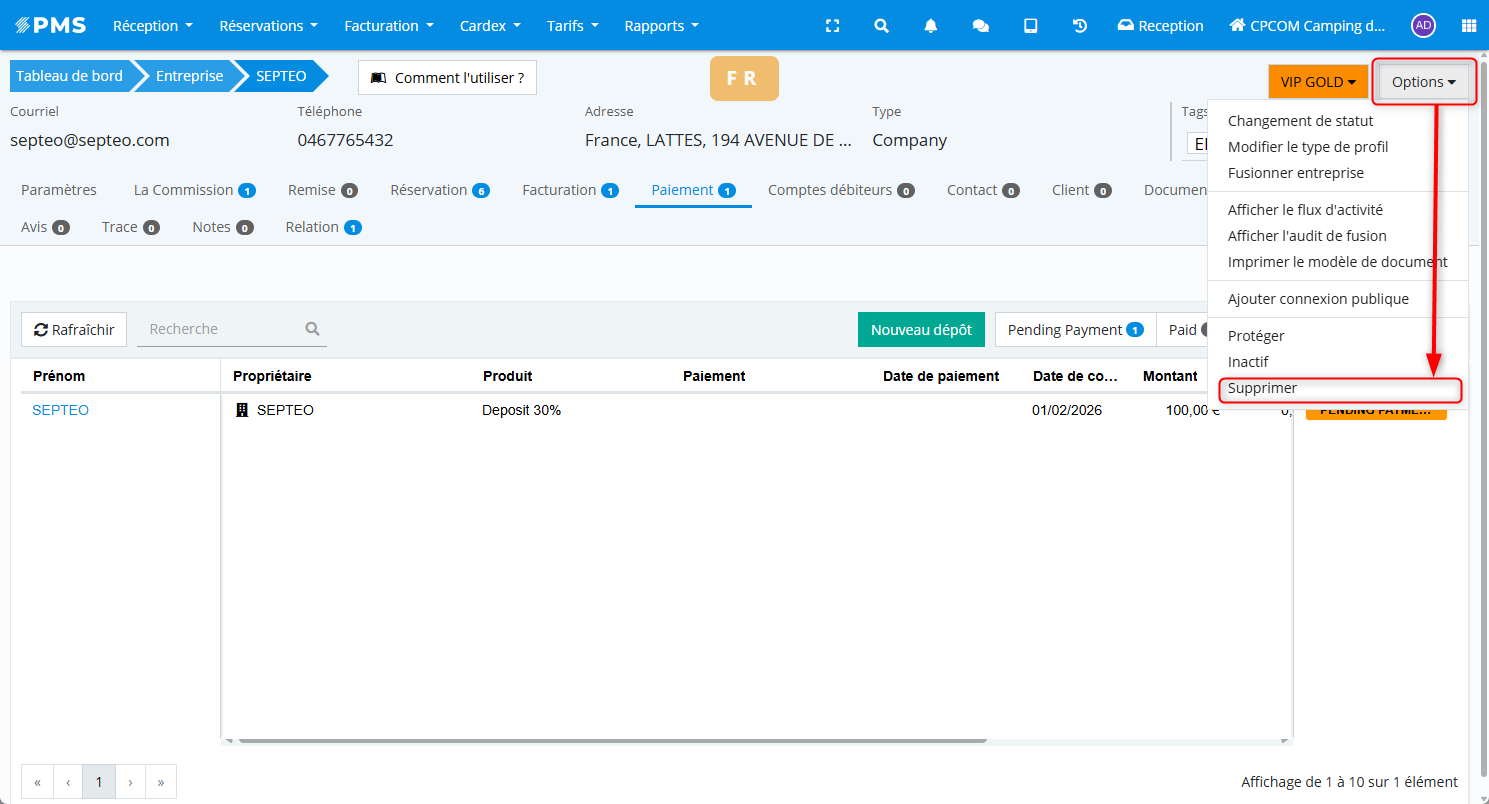Viewport: 1489px width, 804px height.
Task: Expand the VIP GOLD dropdown
Action: click(x=1317, y=82)
